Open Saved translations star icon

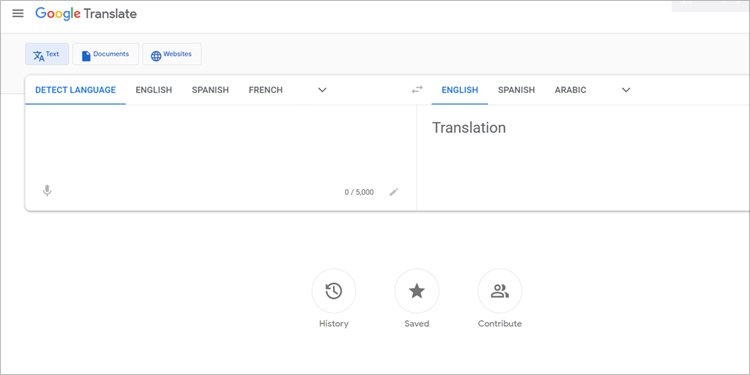pos(417,291)
